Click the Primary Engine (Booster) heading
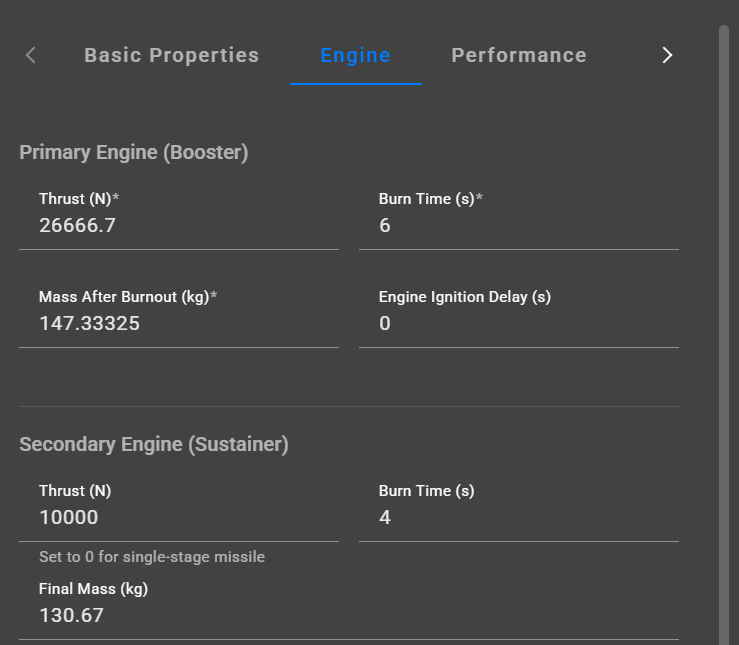 pos(134,153)
